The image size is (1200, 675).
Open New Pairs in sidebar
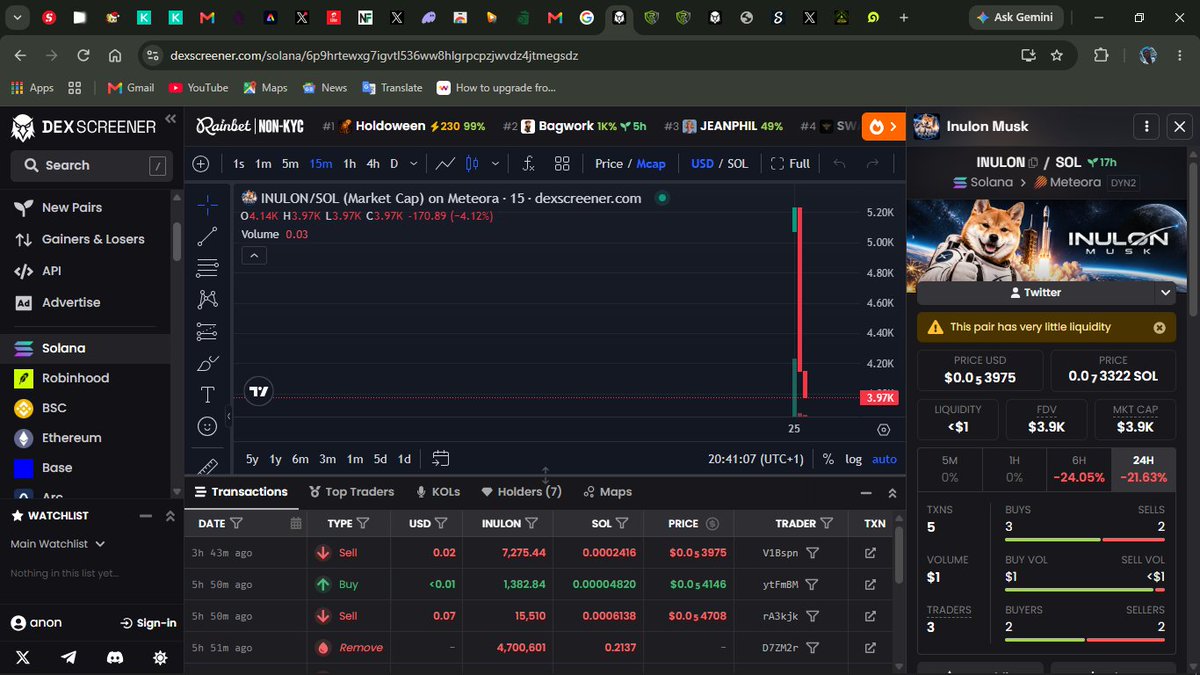(72, 208)
